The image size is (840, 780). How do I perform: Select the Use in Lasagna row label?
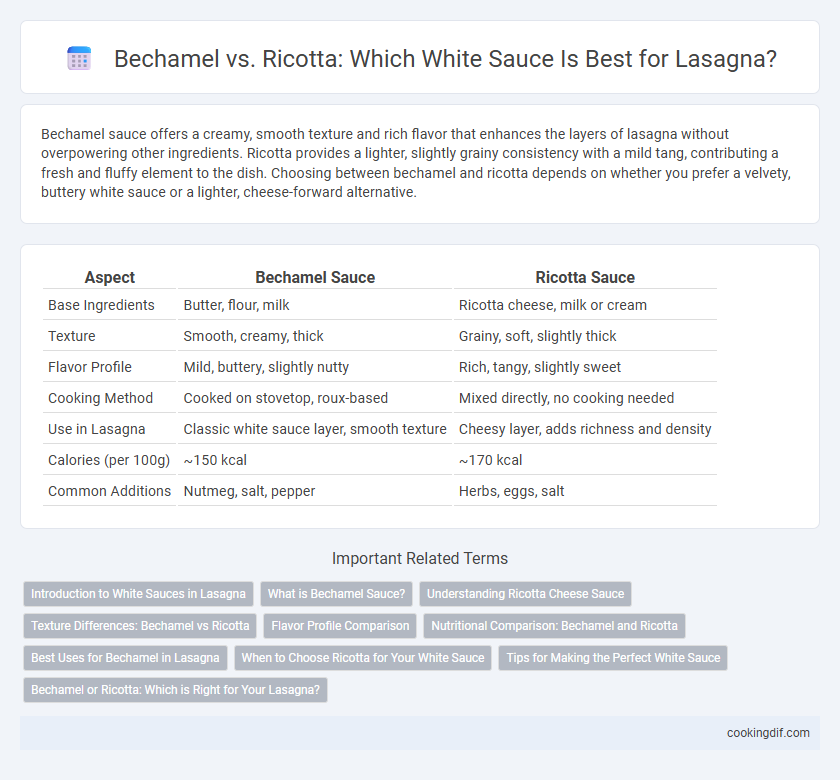tap(96, 429)
